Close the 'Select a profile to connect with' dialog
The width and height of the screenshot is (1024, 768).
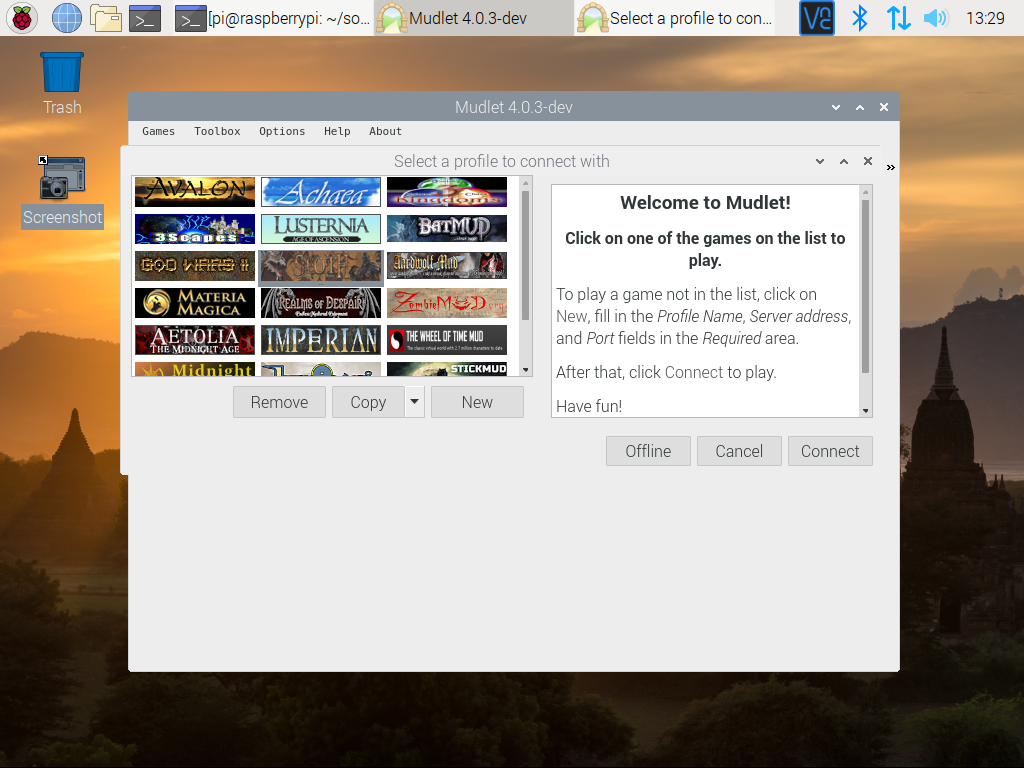[868, 161]
